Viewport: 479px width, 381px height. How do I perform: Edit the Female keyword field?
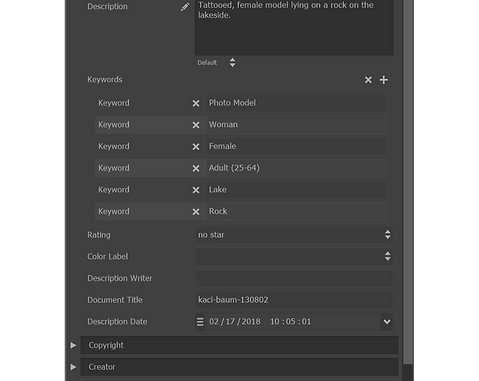pos(296,146)
